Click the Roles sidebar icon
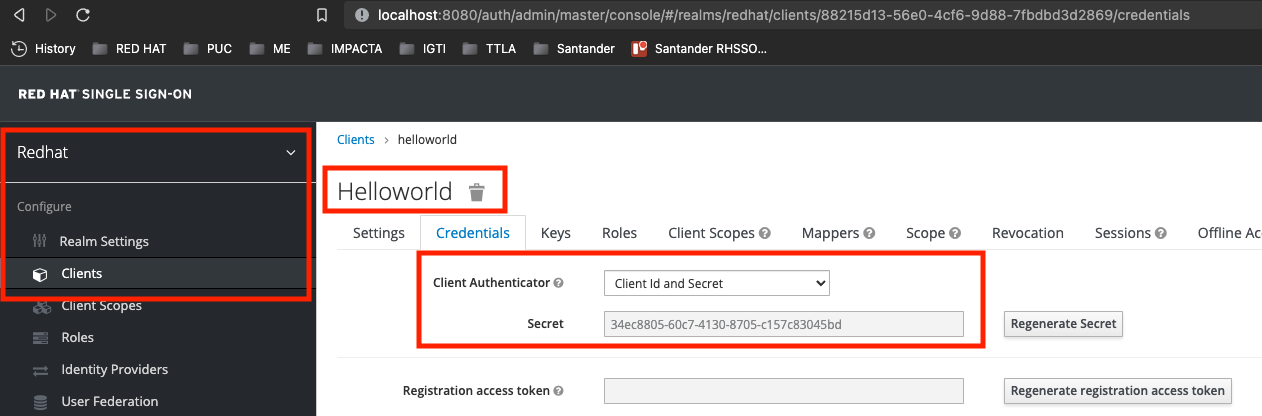The height and width of the screenshot is (416, 1262). coord(40,338)
